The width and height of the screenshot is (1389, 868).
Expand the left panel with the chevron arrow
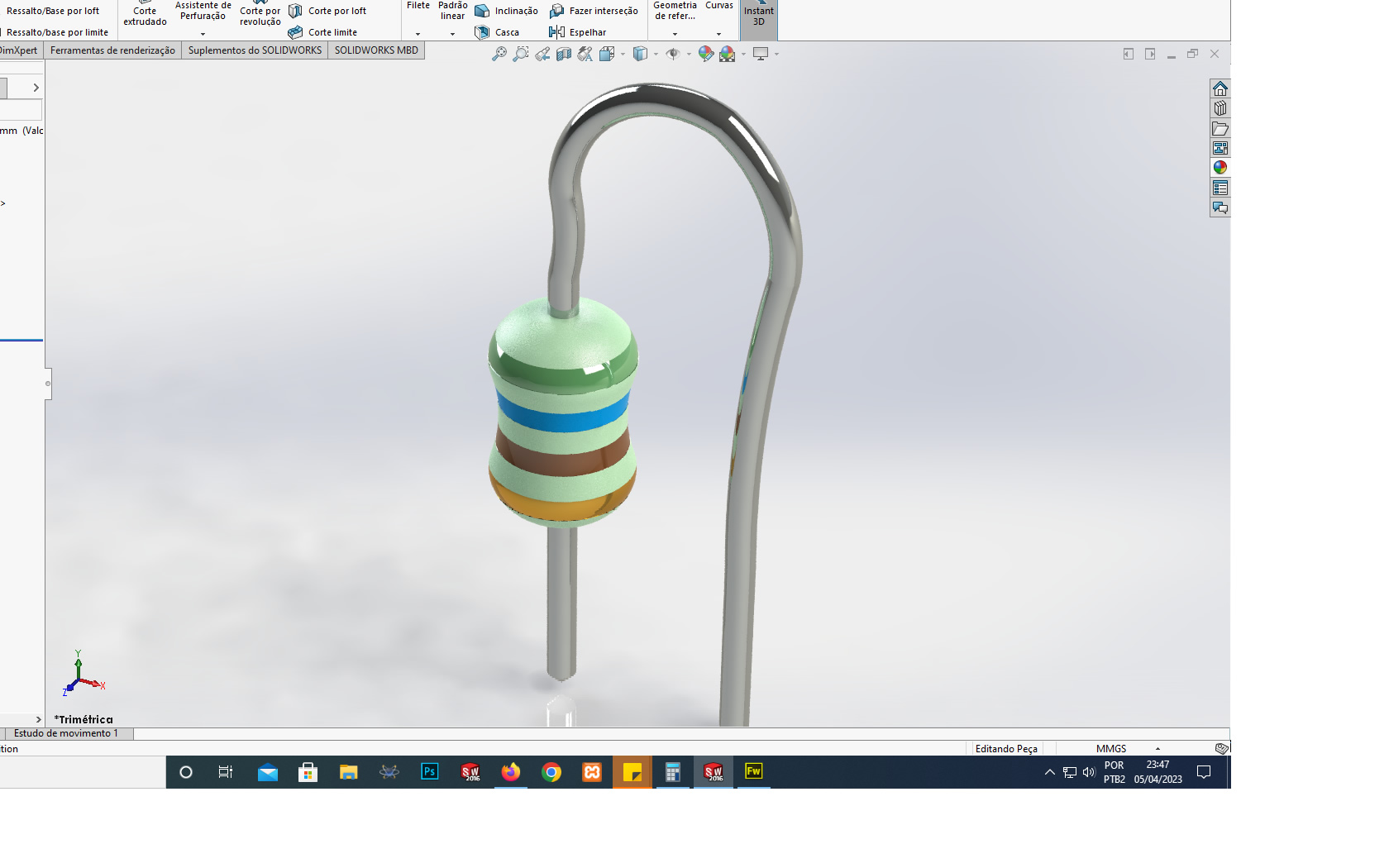(36, 88)
